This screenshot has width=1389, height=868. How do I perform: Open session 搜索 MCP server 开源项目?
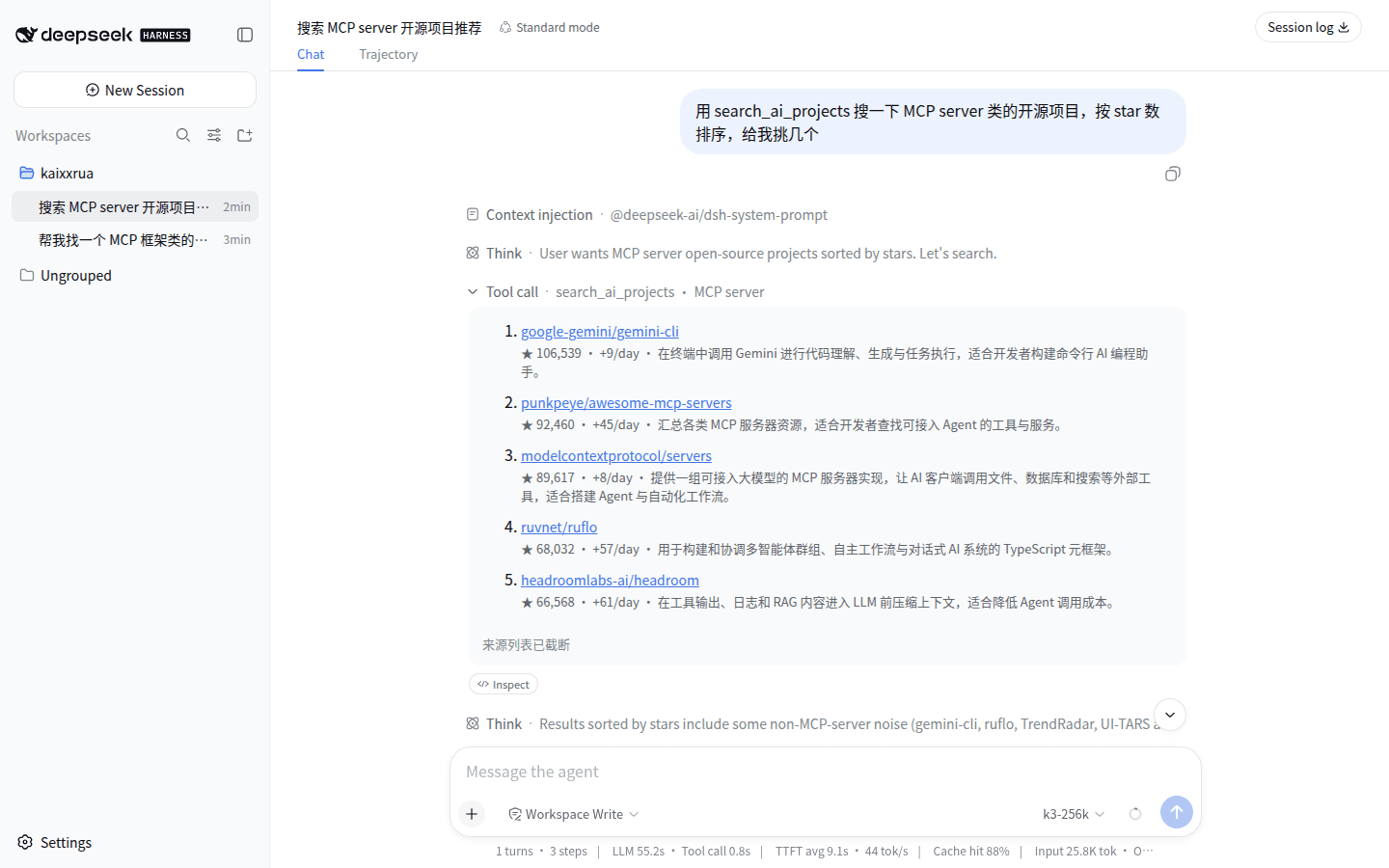(135, 206)
